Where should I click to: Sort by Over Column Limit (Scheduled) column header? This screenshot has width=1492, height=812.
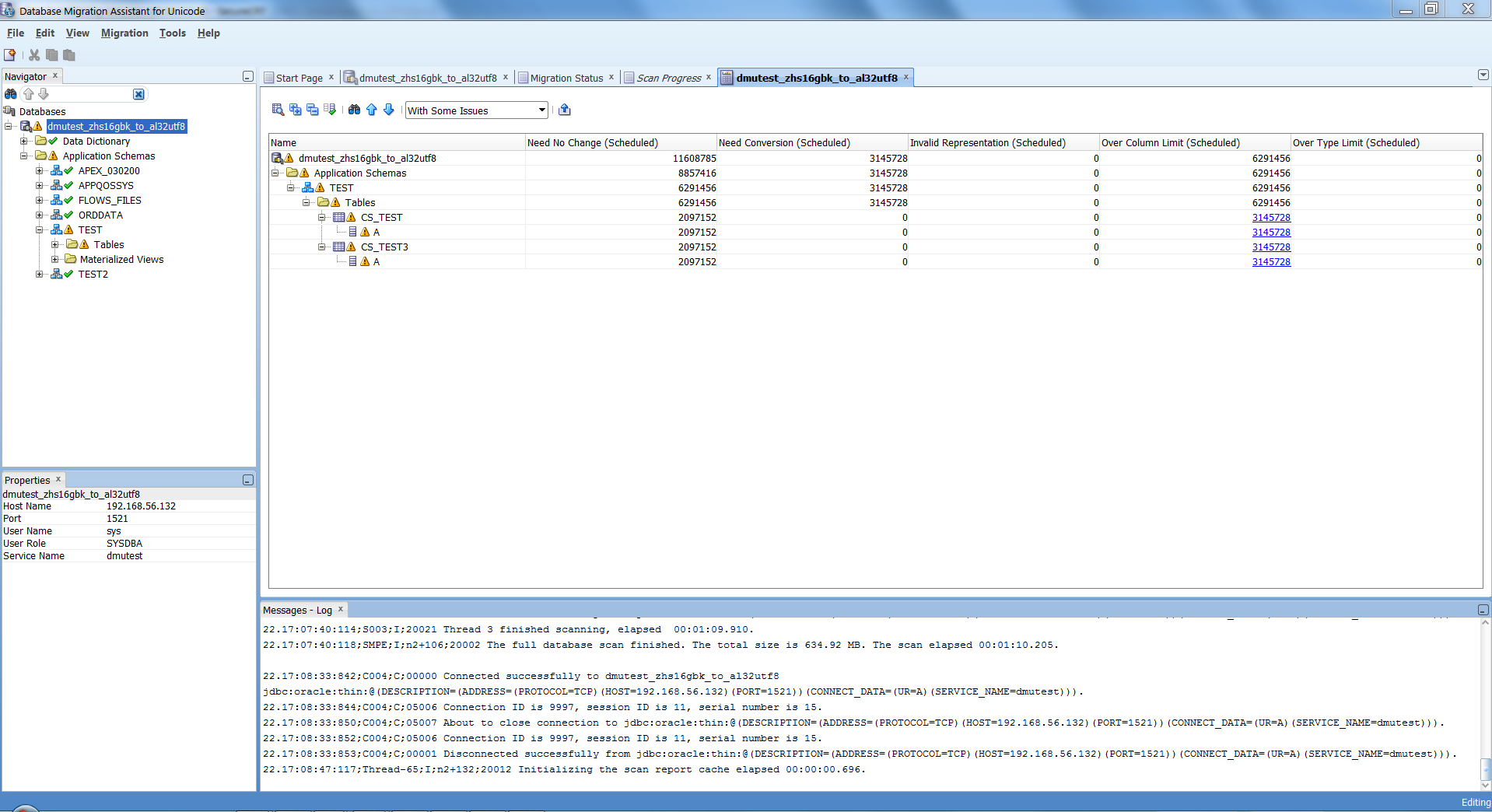1195,142
